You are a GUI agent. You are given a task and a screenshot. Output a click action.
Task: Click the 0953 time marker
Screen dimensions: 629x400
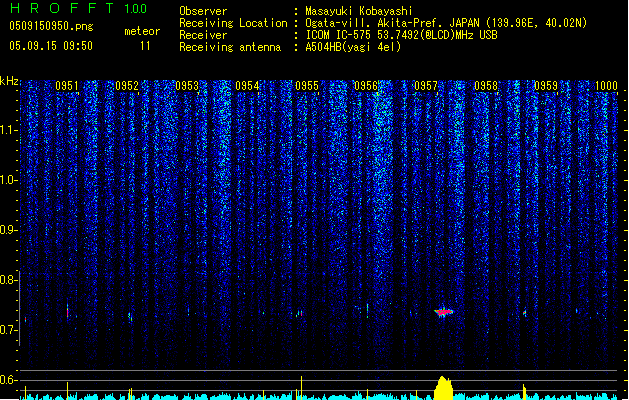187,86
